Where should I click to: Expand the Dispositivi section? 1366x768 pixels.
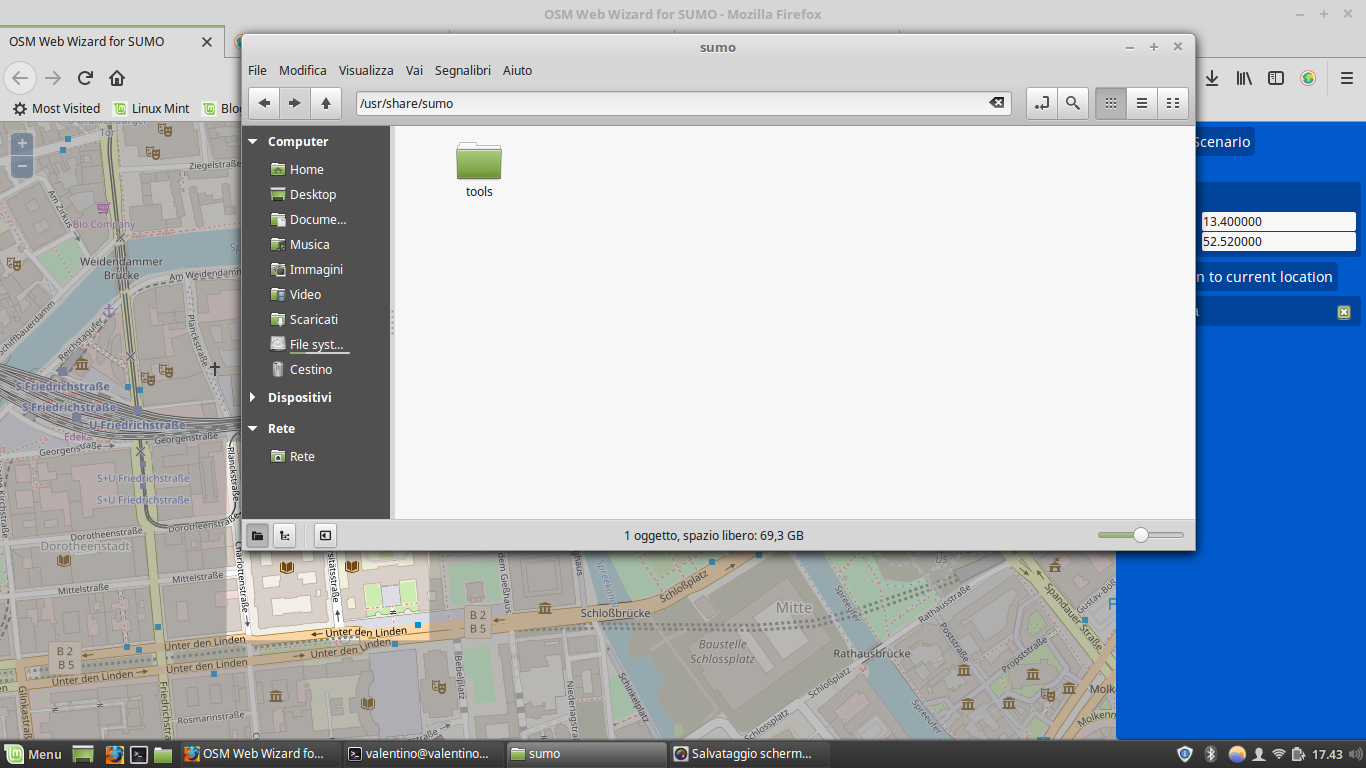tap(253, 398)
